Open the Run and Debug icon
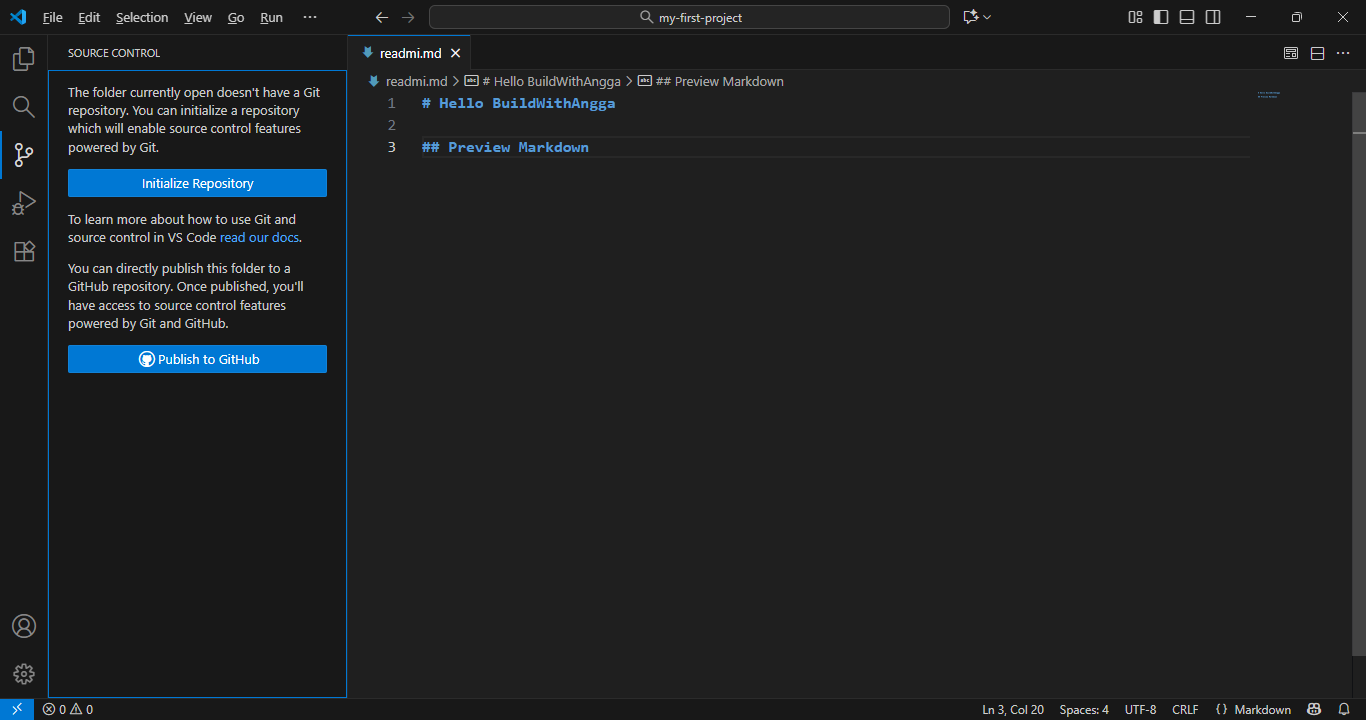 [23, 203]
